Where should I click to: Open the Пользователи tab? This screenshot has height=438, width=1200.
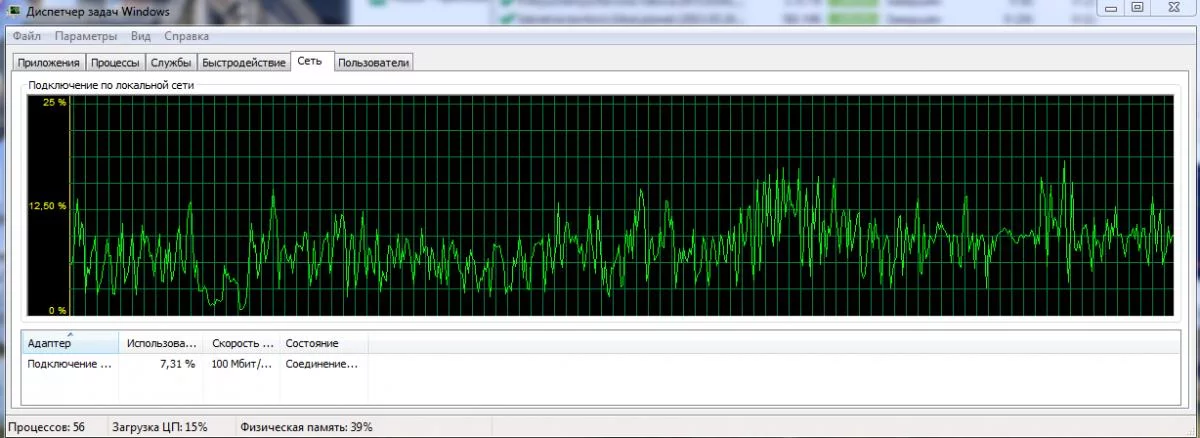[374, 63]
